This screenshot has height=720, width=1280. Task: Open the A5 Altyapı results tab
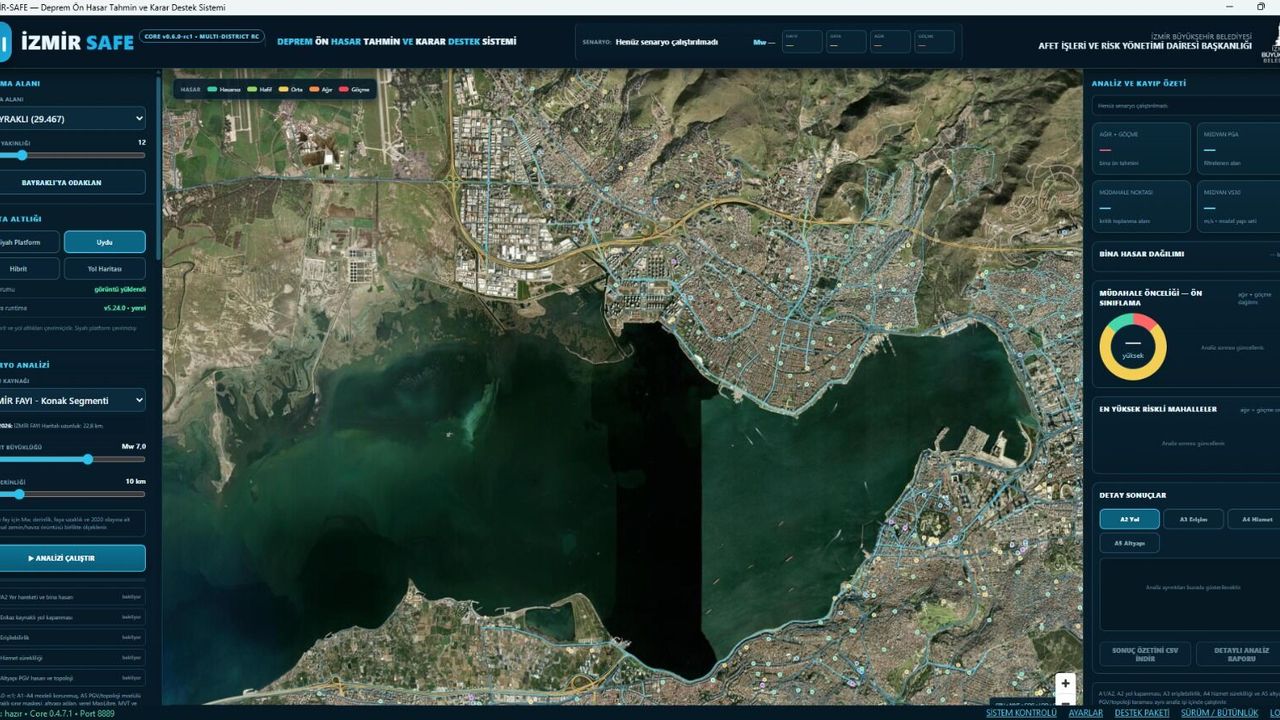pos(1130,543)
